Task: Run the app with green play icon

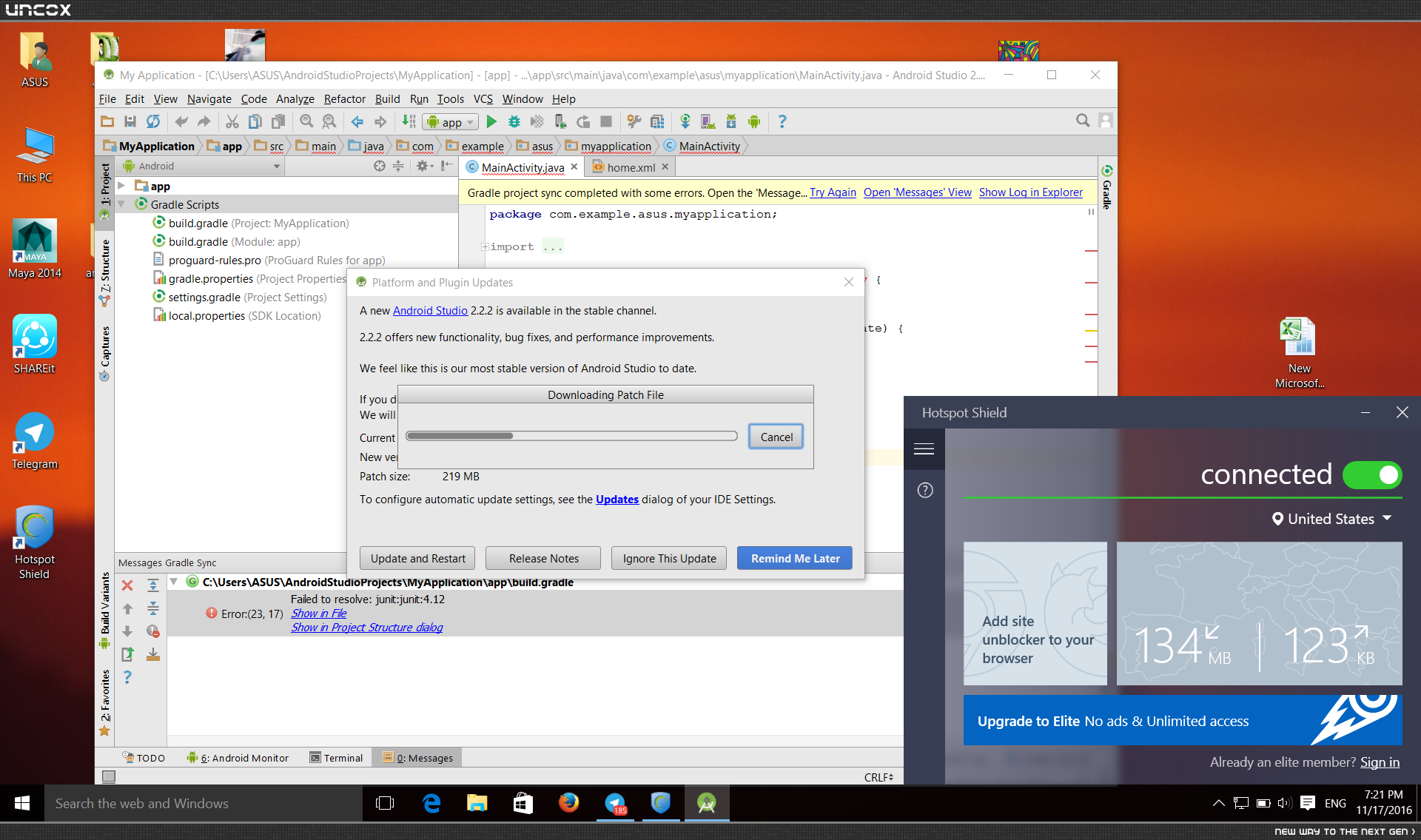Action: [491, 121]
